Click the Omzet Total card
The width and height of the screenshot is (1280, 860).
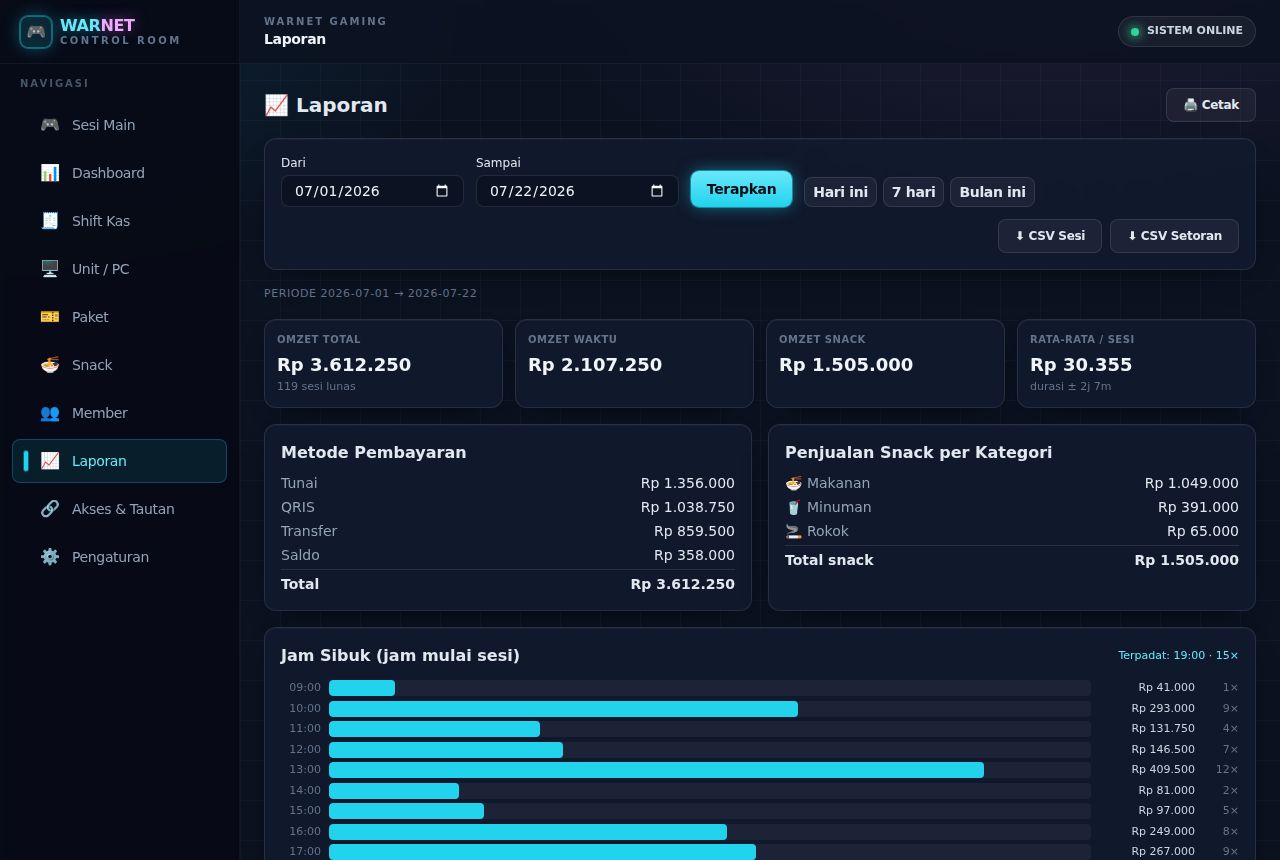(x=383, y=364)
